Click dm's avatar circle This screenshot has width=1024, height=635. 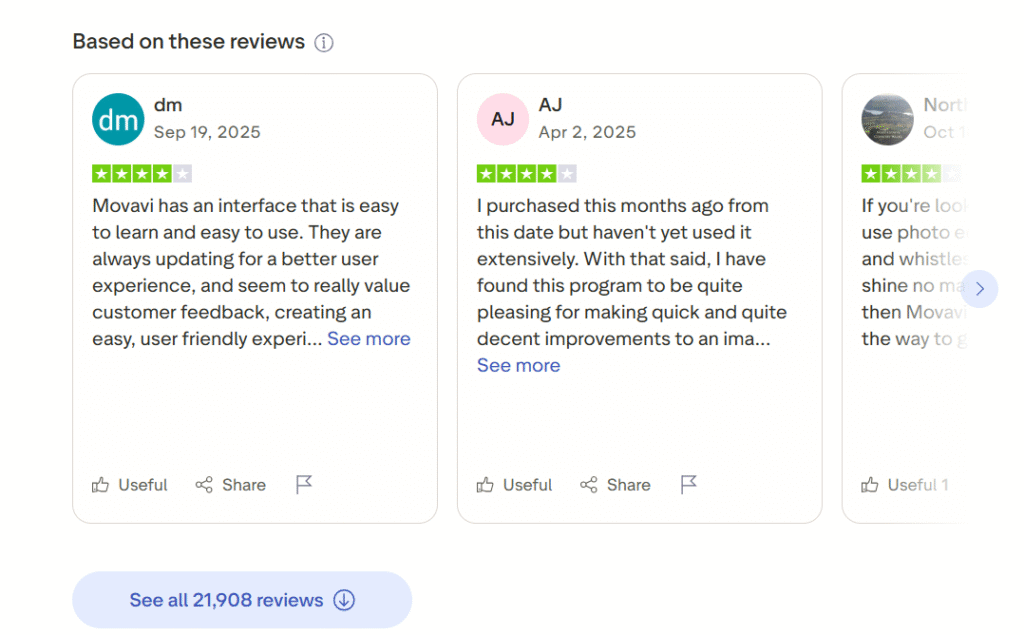(x=117, y=118)
